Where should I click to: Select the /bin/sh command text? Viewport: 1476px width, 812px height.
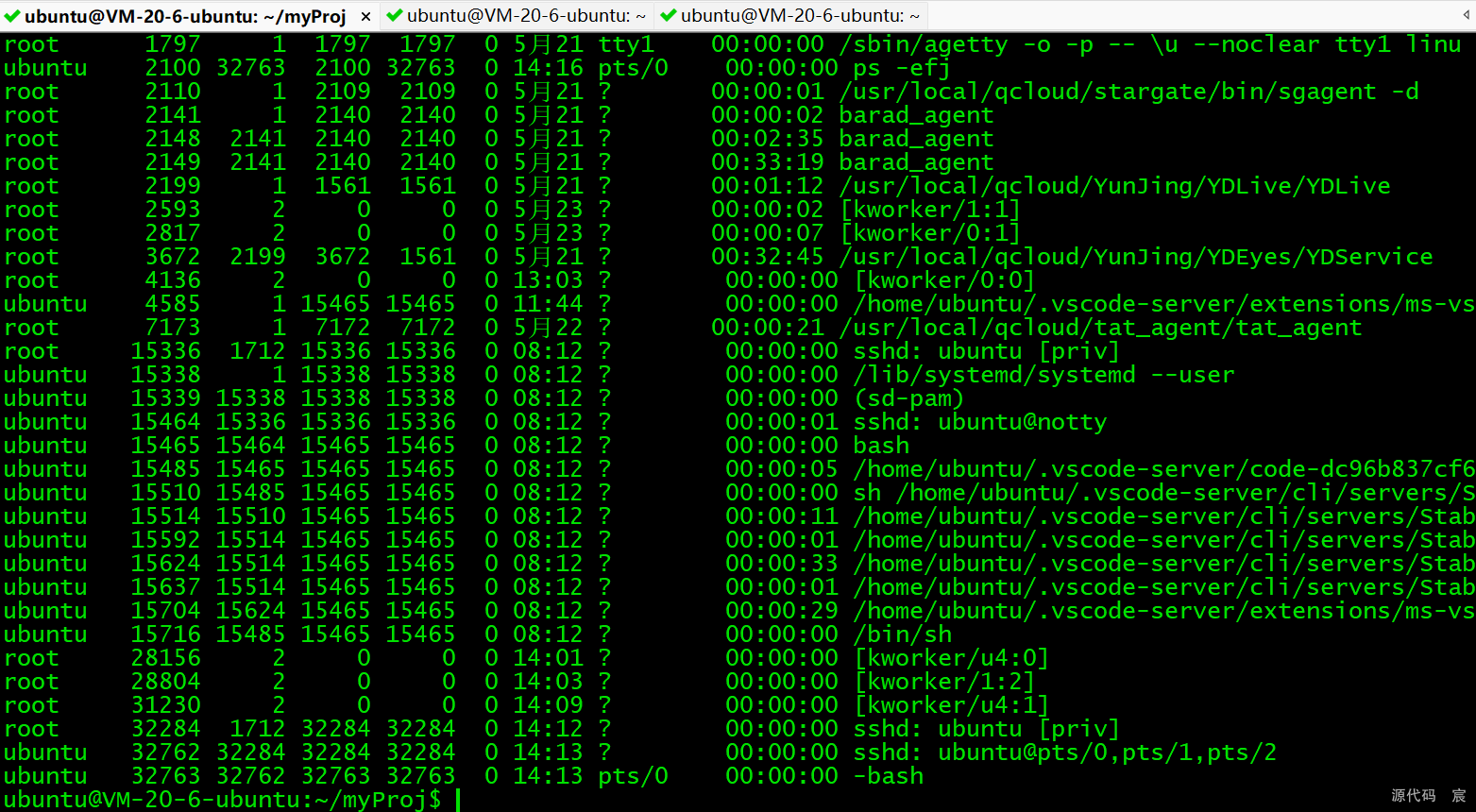902,634
